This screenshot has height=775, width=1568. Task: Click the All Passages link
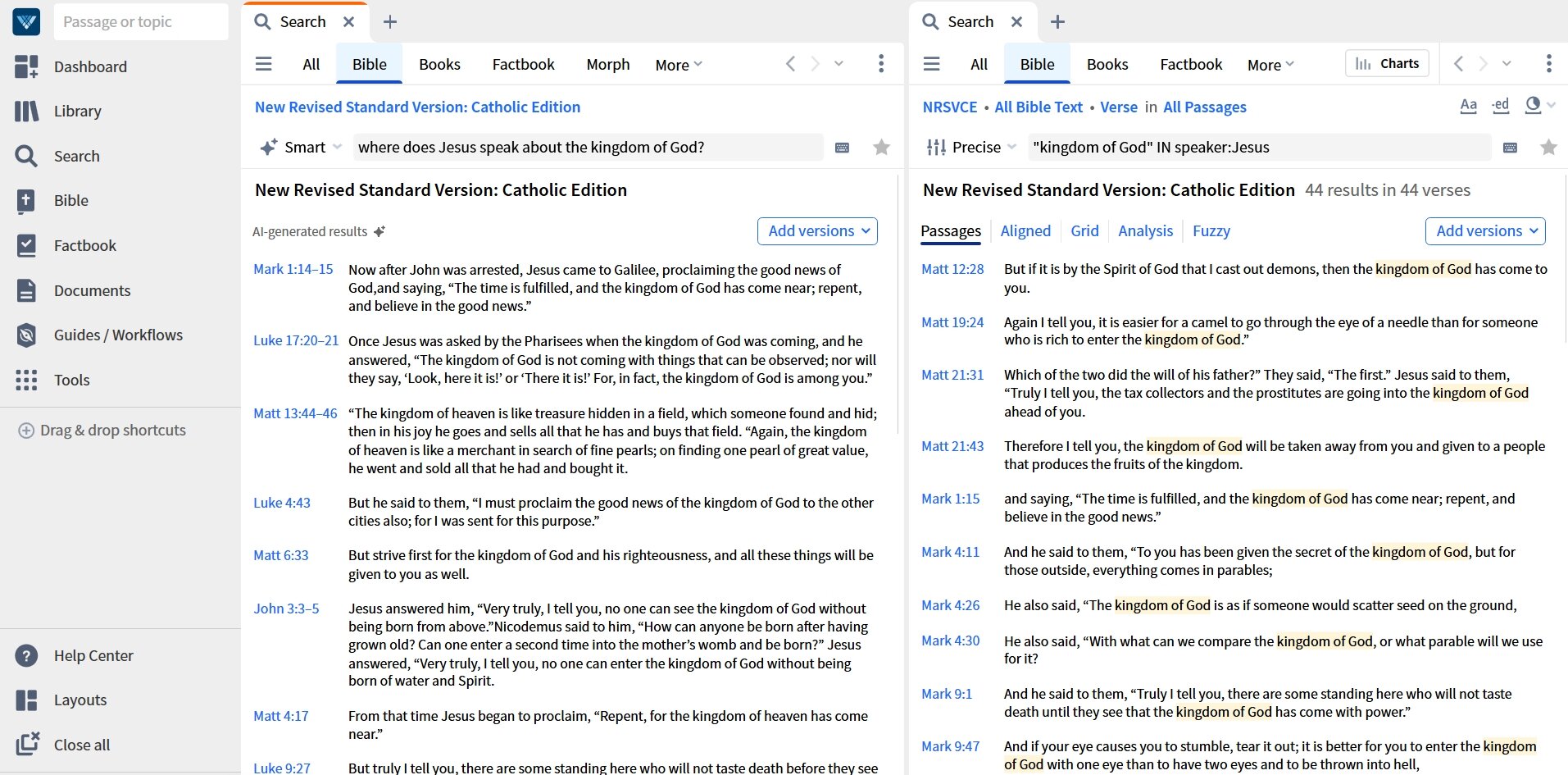coord(1204,107)
